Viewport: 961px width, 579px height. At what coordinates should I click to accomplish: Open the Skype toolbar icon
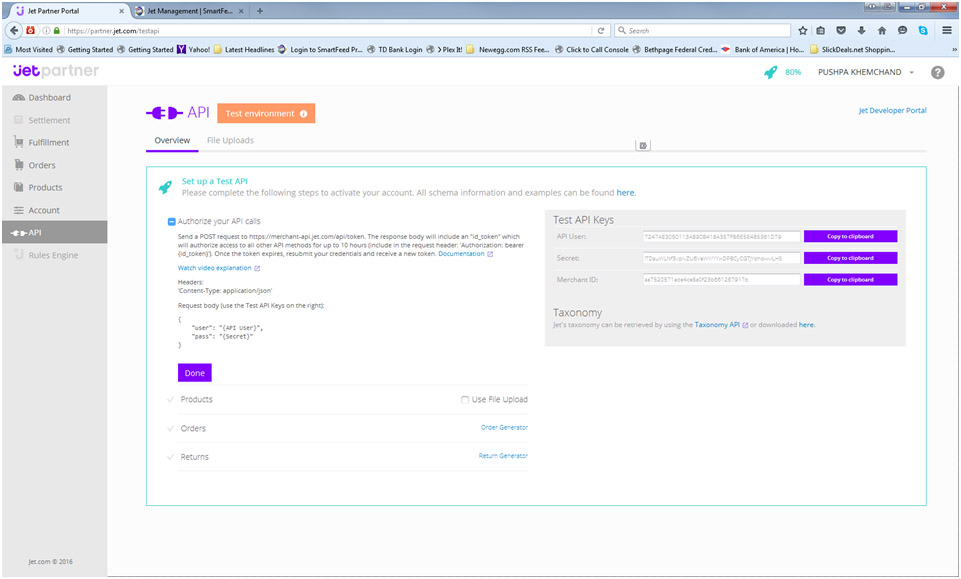(923, 30)
